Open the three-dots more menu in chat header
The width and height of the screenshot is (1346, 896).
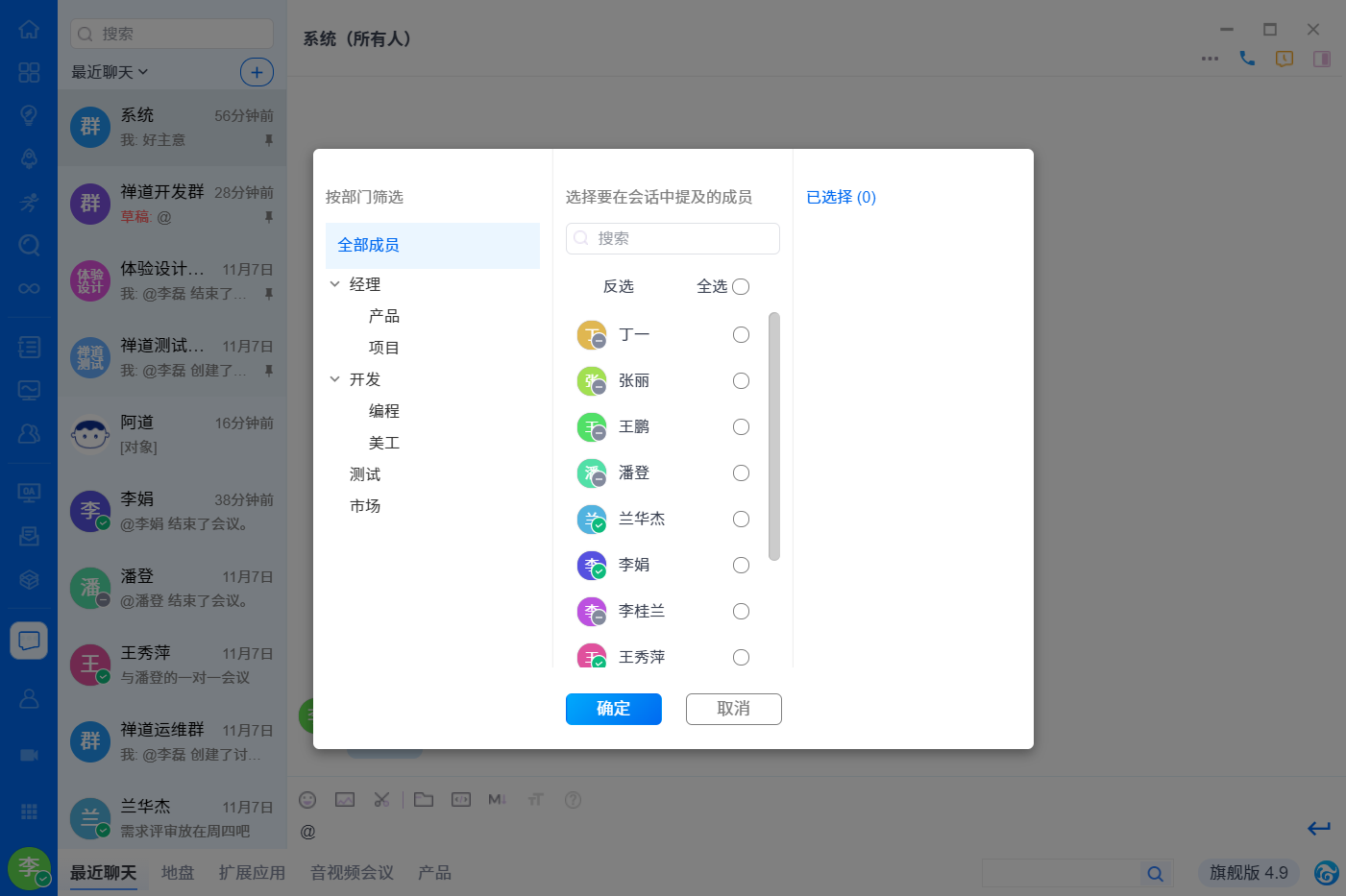pyautogui.click(x=1210, y=59)
